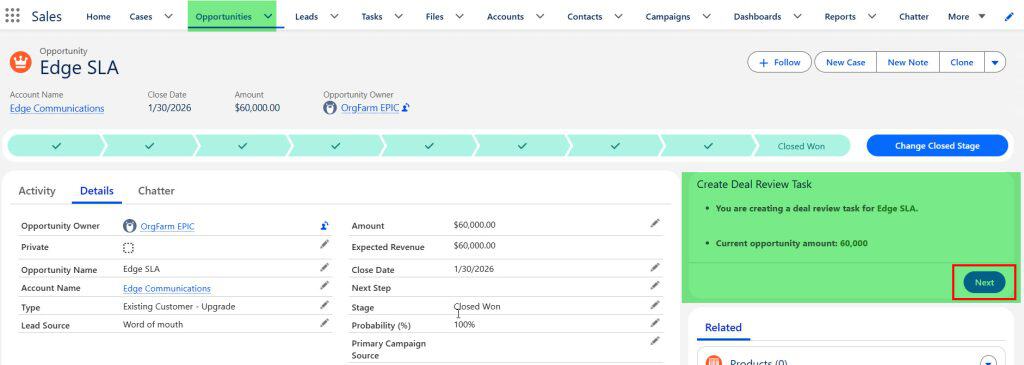The image size is (1024, 365).
Task: Expand the Cases tab dropdown chevron
Action: 168,16
